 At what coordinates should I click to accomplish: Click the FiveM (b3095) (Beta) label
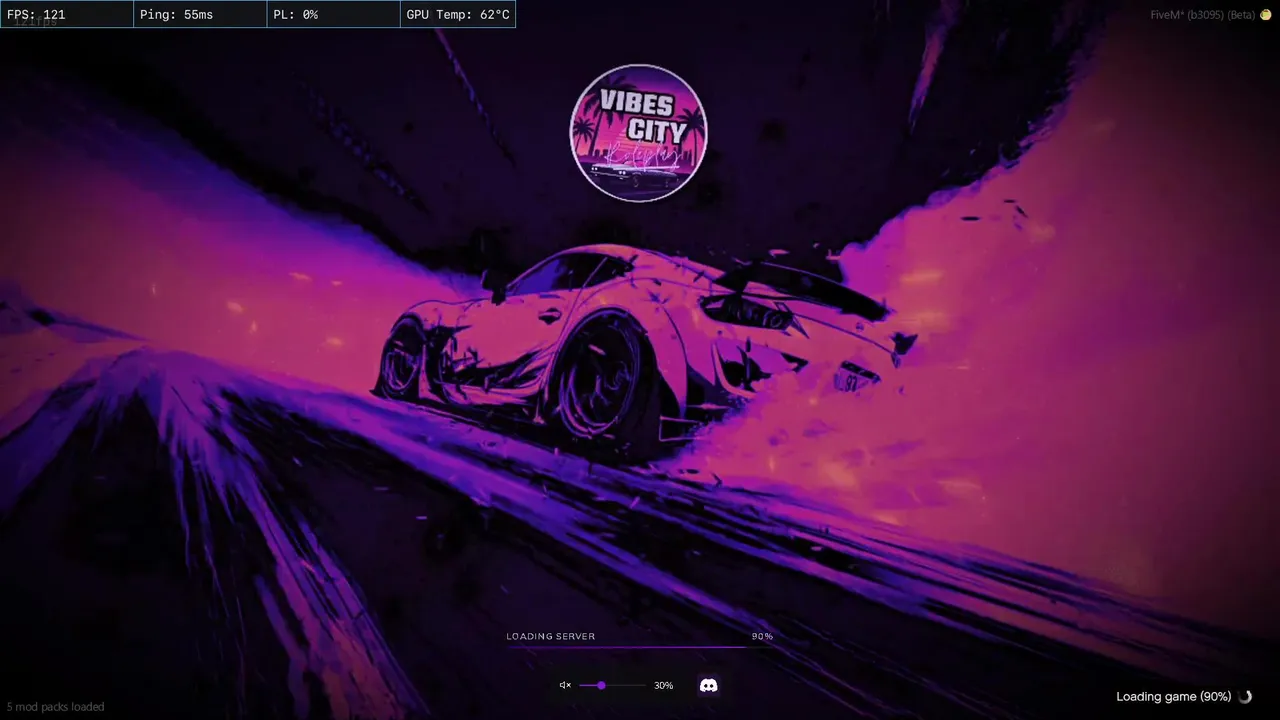tap(1202, 15)
